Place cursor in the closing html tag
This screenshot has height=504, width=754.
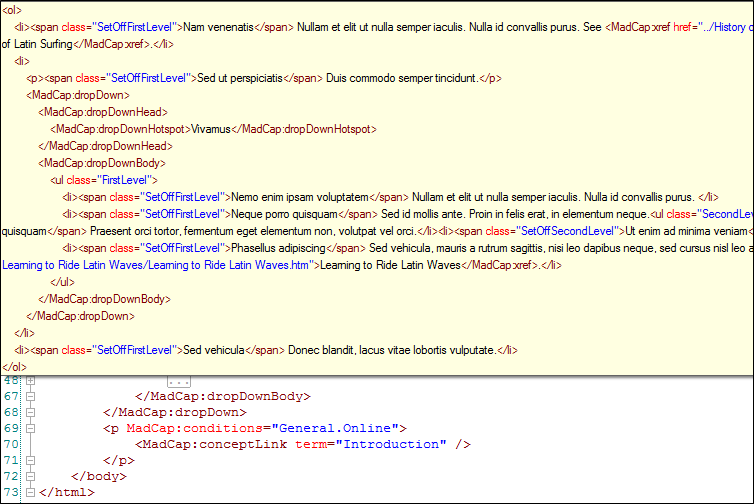tap(67, 492)
